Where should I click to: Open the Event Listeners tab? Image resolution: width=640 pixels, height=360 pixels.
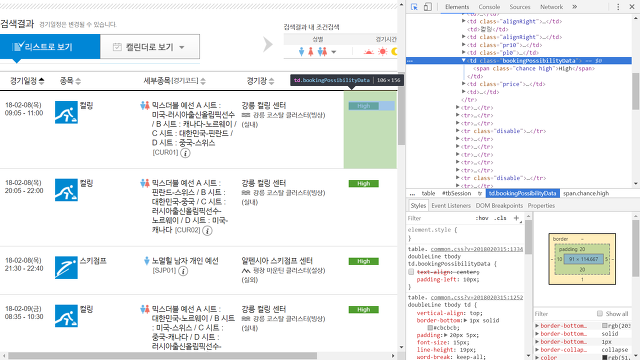point(451,206)
